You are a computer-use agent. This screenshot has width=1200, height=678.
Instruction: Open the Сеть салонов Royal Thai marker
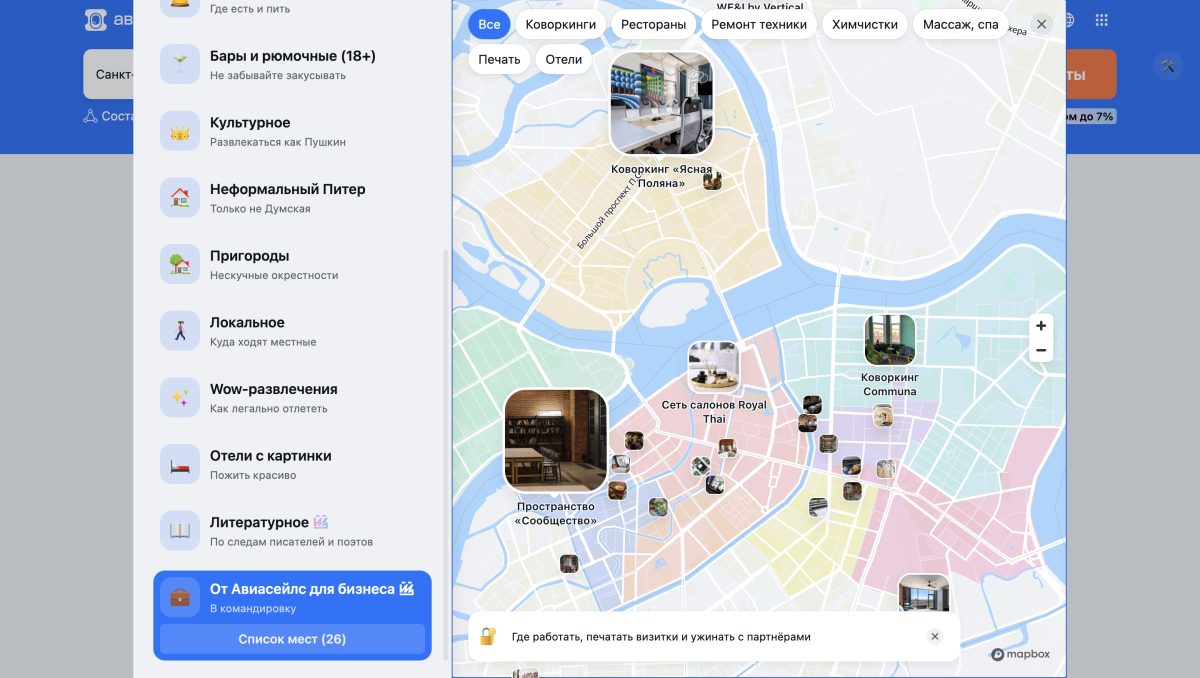(x=714, y=368)
